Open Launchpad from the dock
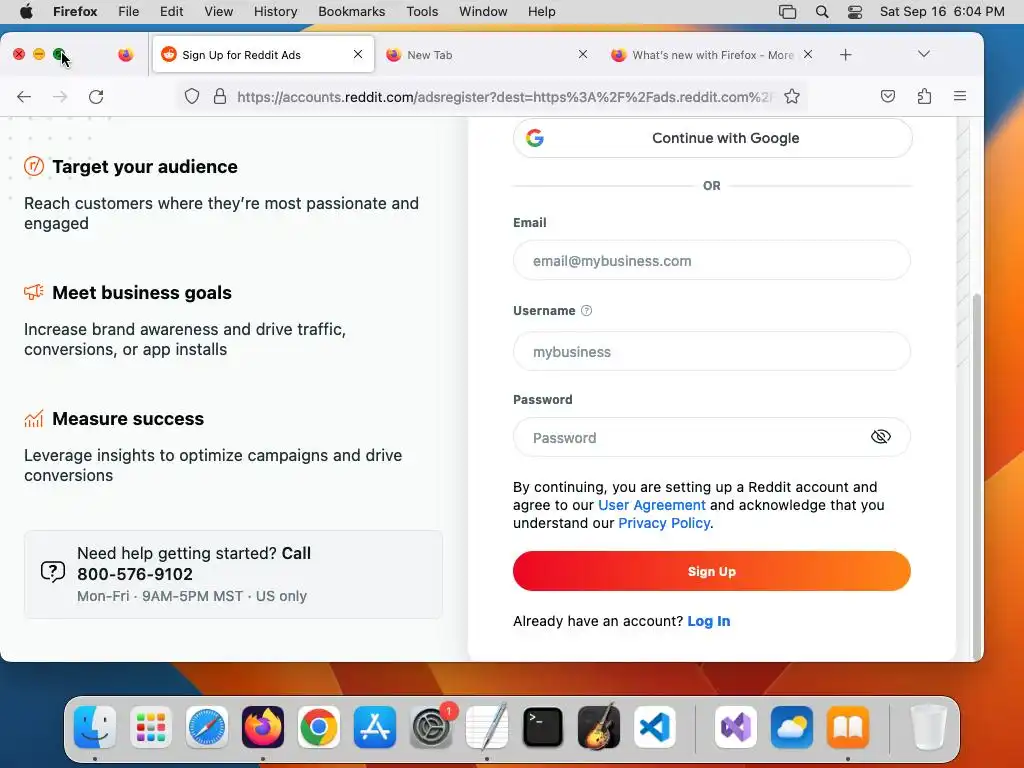The width and height of the screenshot is (1024, 768). point(151,726)
